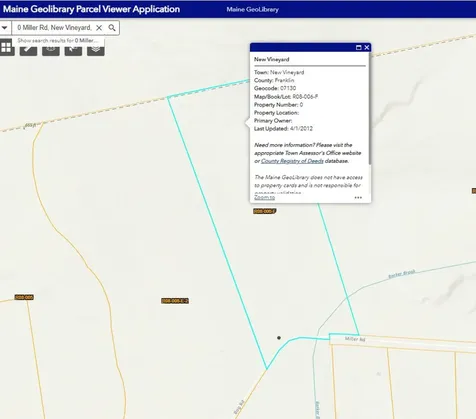The height and width of the screenshot is (419, 476).
Task: Click the Zoom to link in popup
Action: point(264,198)
